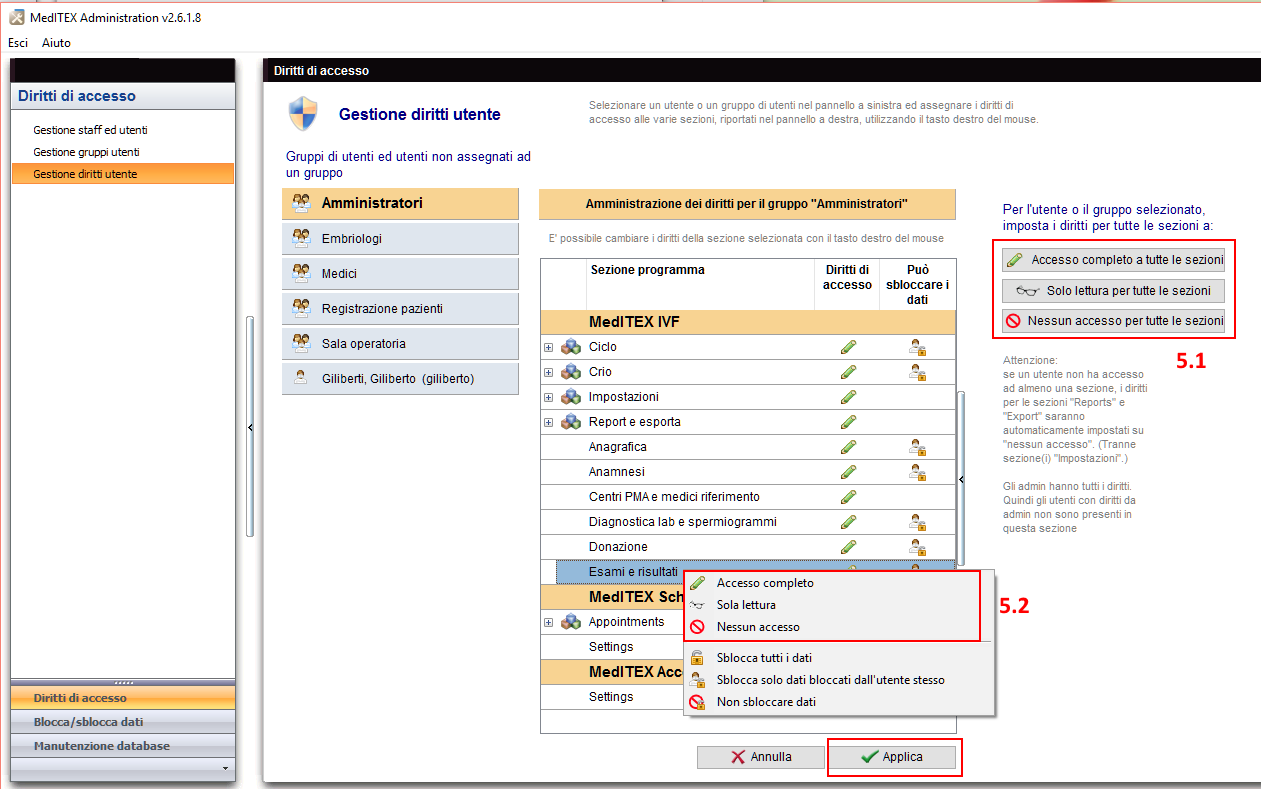Open Gestione diritti utente in sidebar
Viewport: 1261px width, 789px height.
(x=123, y=174)
